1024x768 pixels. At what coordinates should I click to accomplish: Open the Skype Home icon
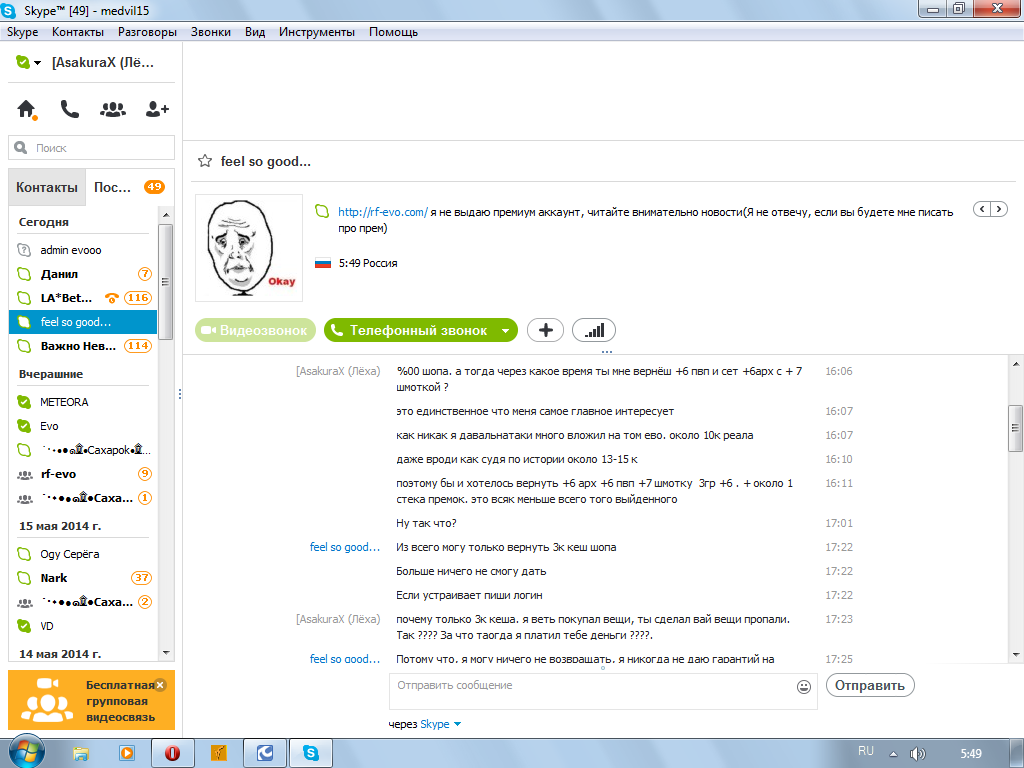point(27,109)
